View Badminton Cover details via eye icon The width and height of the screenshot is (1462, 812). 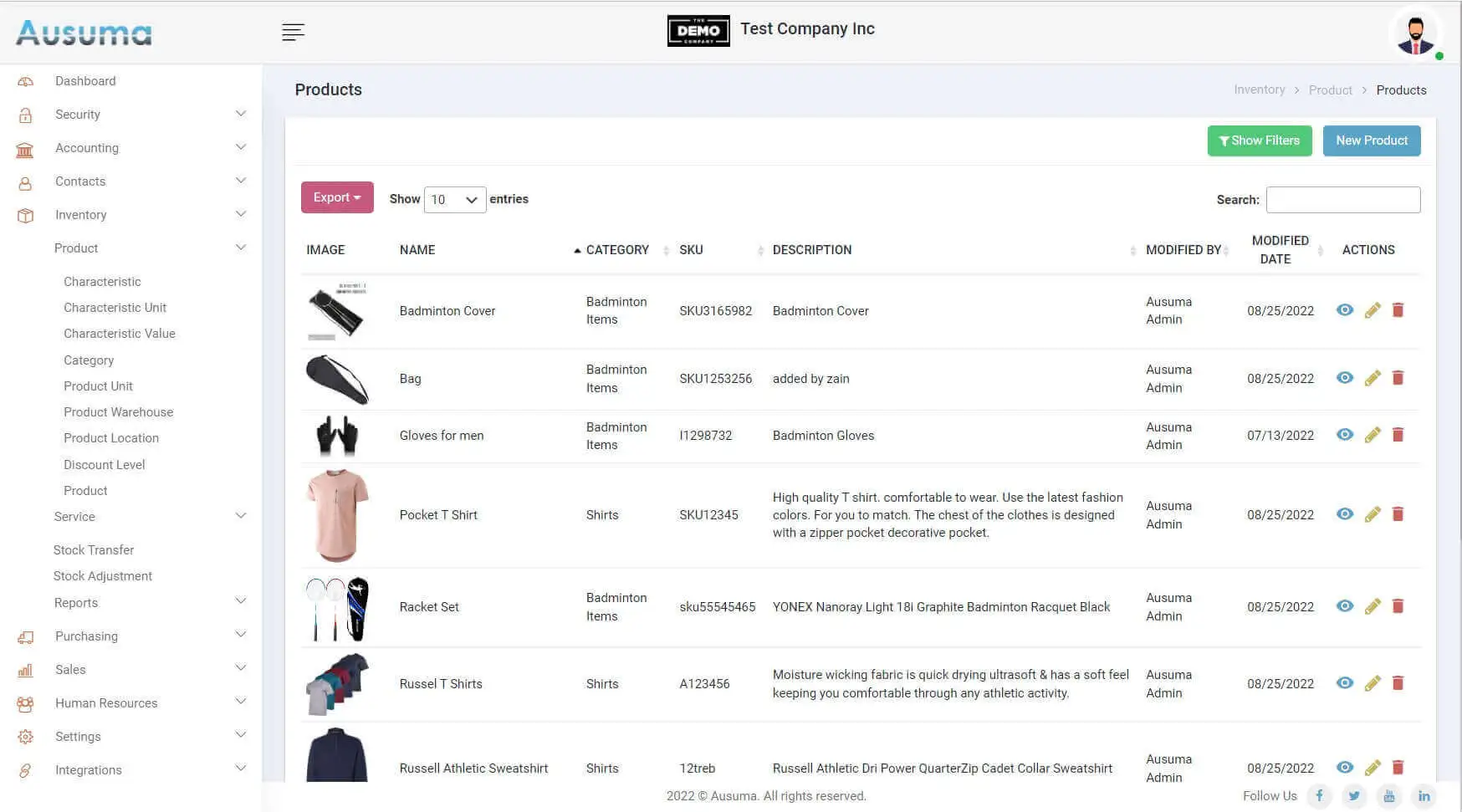(x=1344, y=310)
